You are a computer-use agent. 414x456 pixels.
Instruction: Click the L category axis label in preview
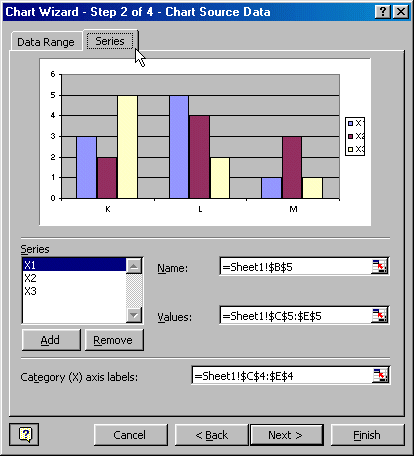pyautogui.click(x=200, y=209)
